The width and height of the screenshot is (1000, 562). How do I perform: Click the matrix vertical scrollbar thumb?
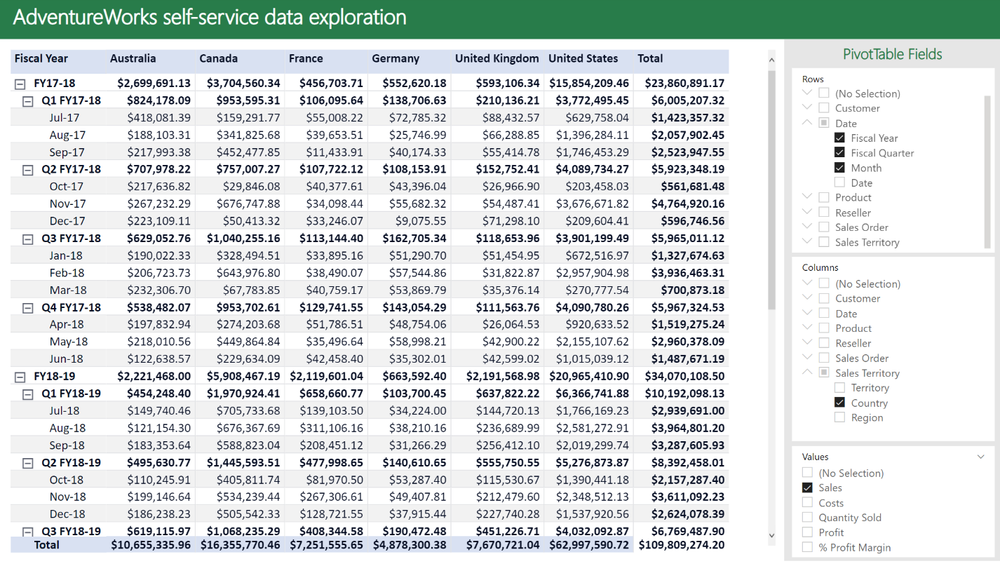(x=771, y=189)
